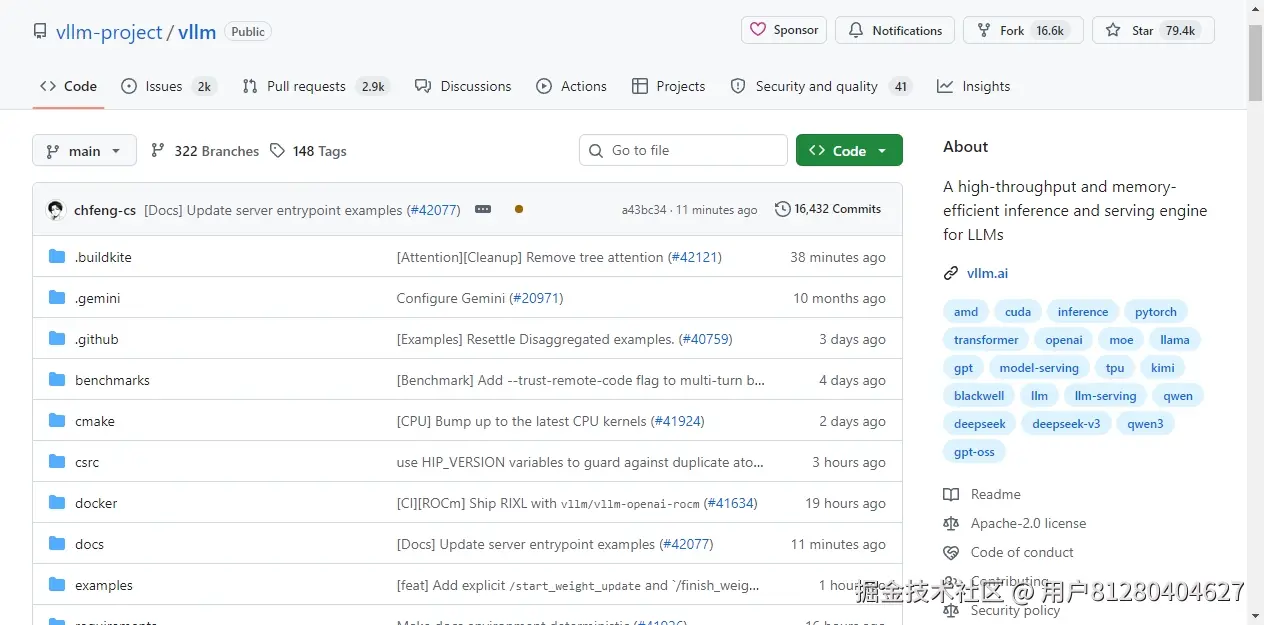The image size is (1264, 625).
Task: Open the 148 Tags link
Action: click(308, 151)
